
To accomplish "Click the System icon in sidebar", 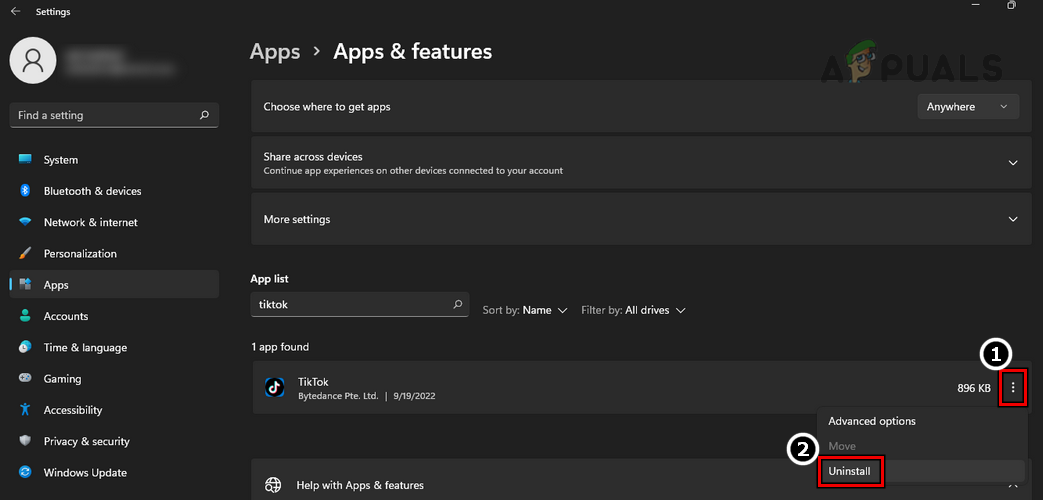I will click(25, 160).
